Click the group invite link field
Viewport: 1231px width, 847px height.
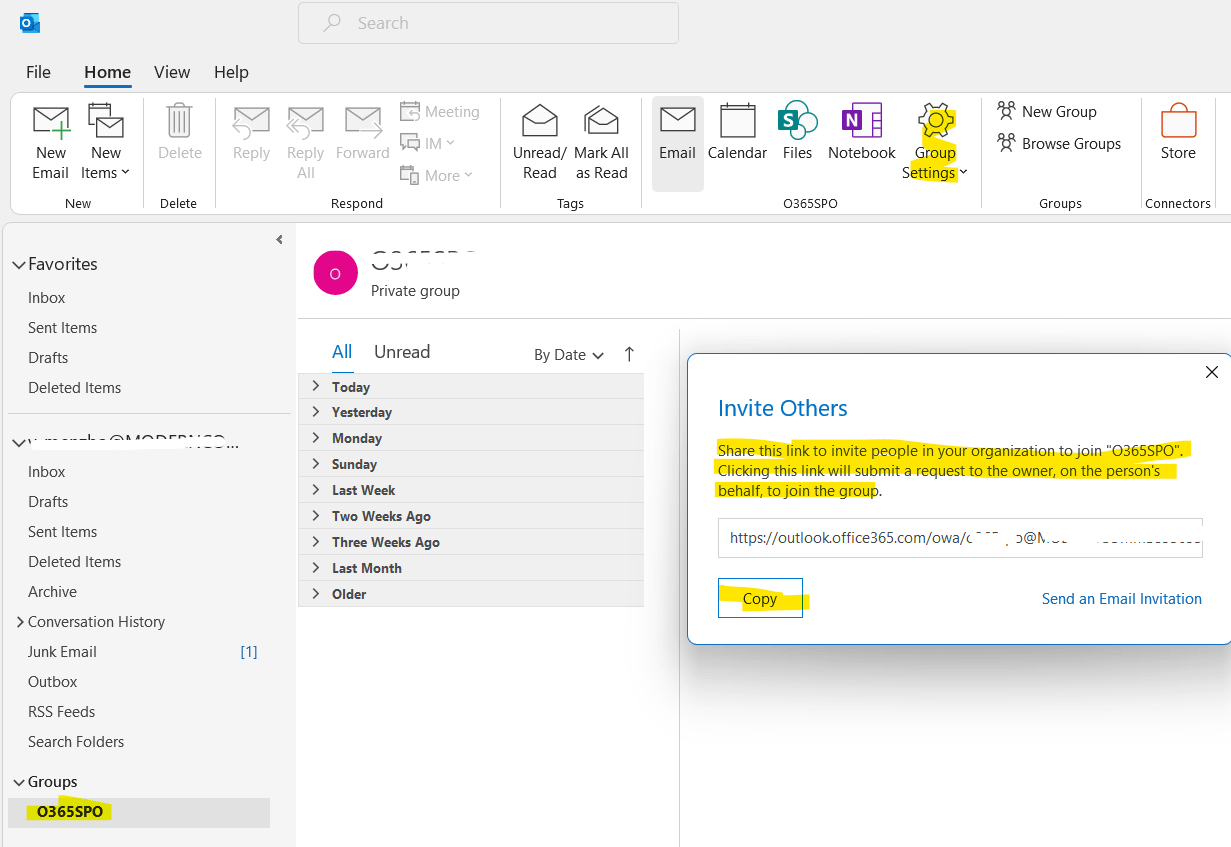click(960, 537)
